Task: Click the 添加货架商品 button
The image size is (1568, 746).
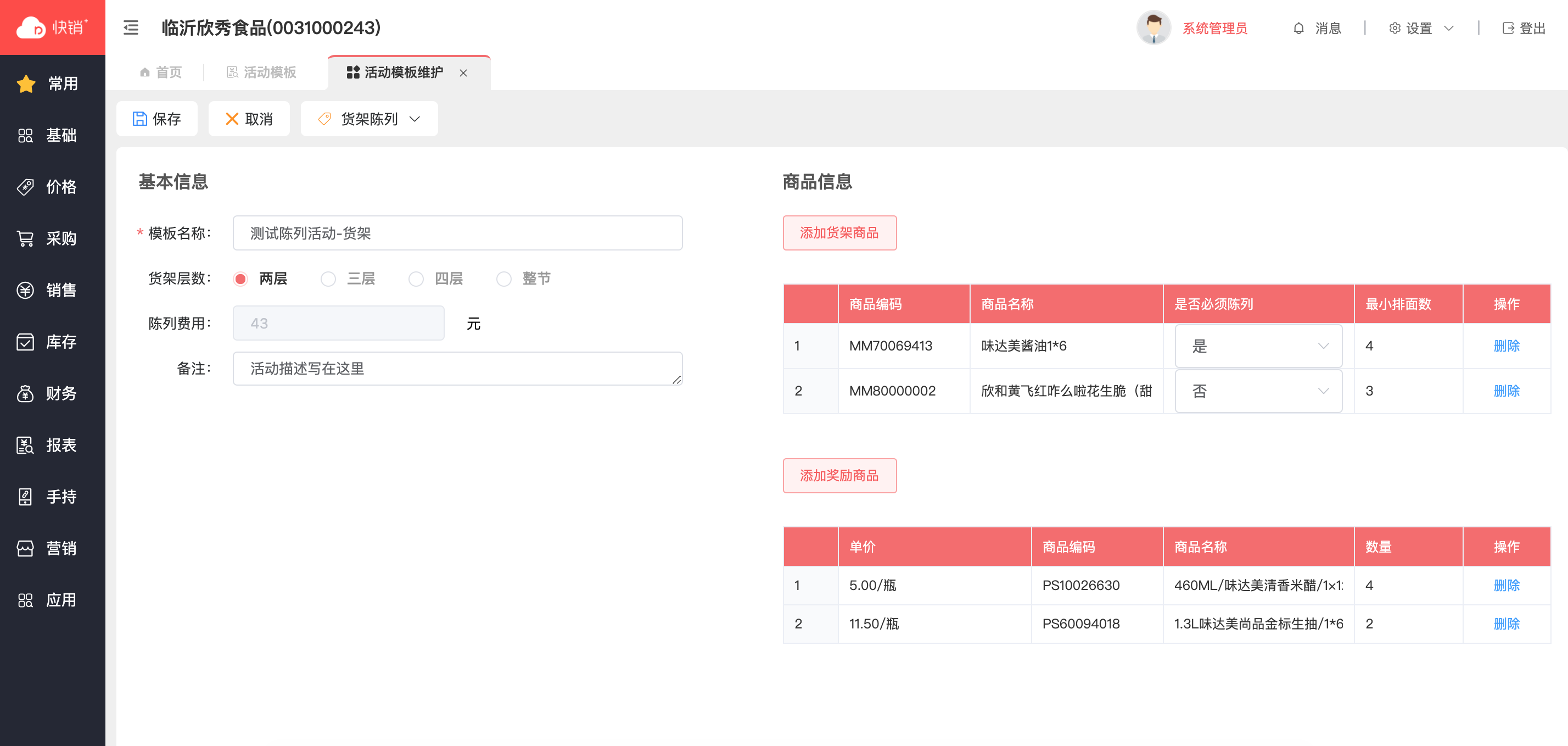Action: pyautogui.click(x=839, y=232)
